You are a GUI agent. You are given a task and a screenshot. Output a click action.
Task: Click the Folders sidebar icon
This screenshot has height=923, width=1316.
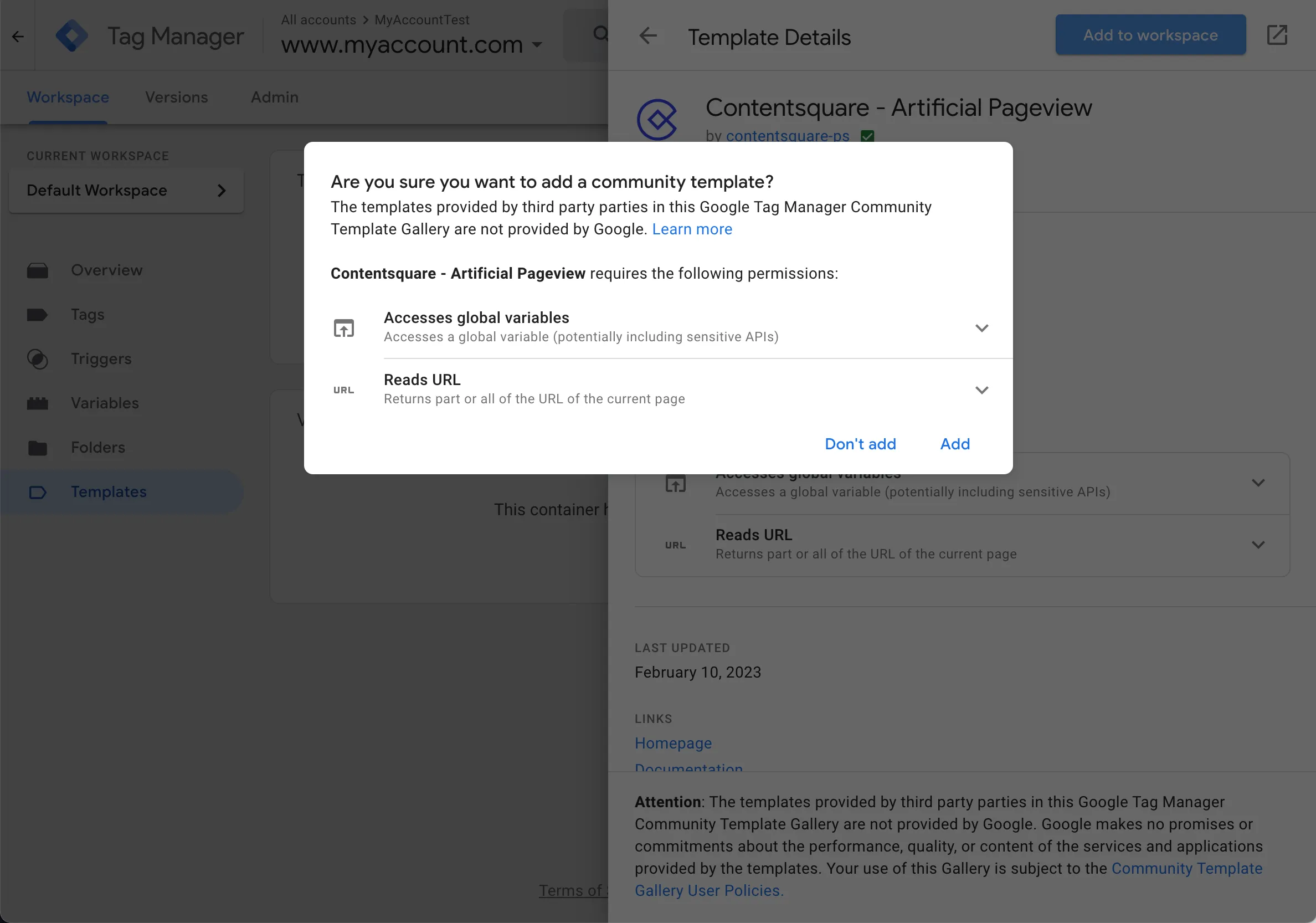(x=37, y=448)
